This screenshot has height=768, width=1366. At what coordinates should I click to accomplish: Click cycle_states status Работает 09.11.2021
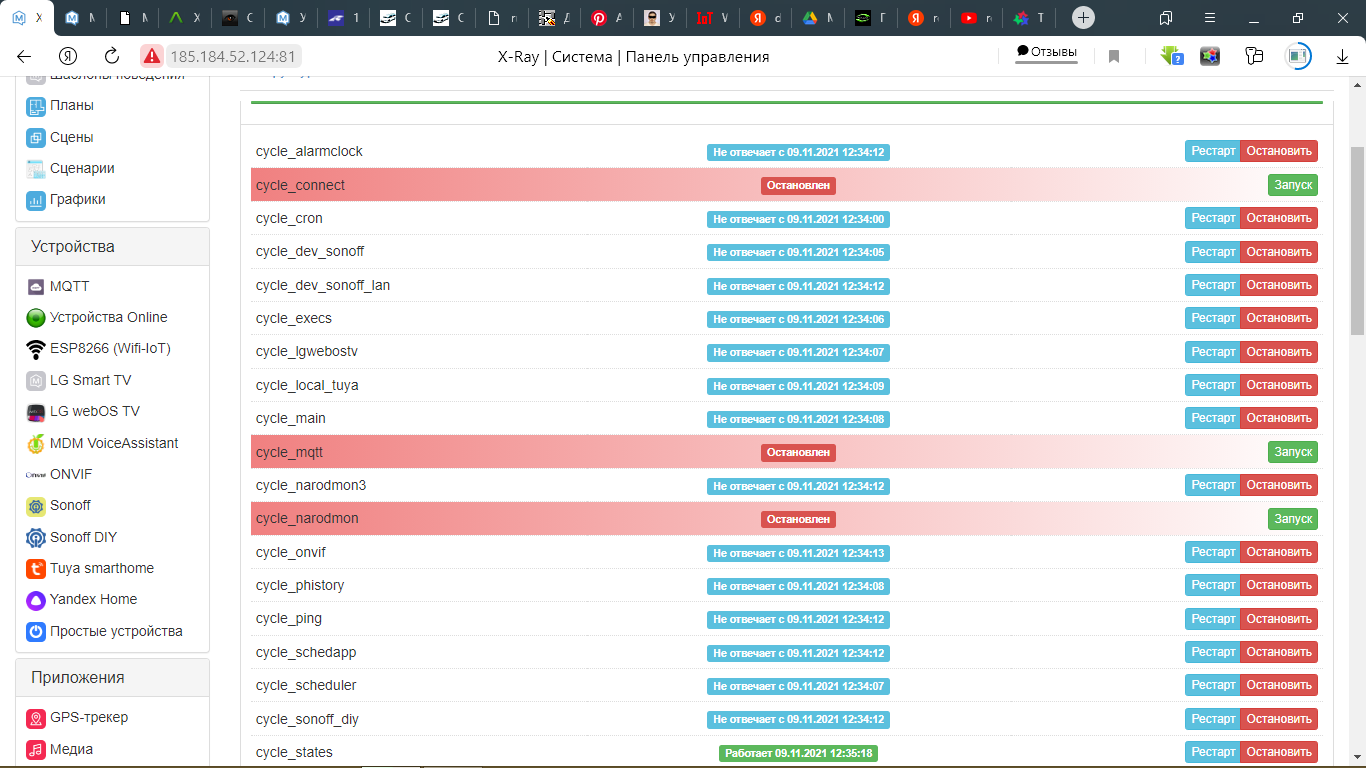pos(798,753)
